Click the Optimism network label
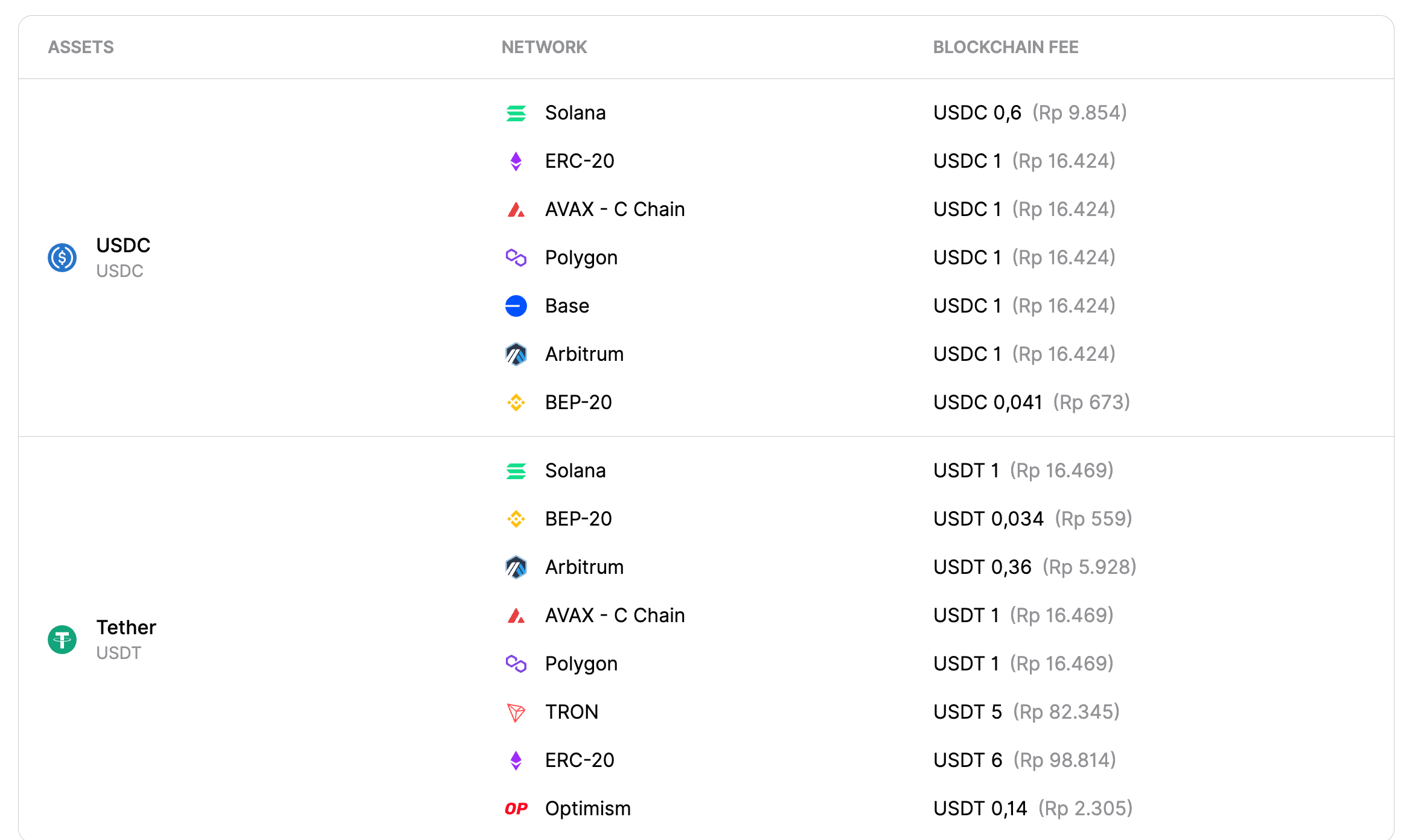The width and height of the screenshot is (1409, 840). 588,809
